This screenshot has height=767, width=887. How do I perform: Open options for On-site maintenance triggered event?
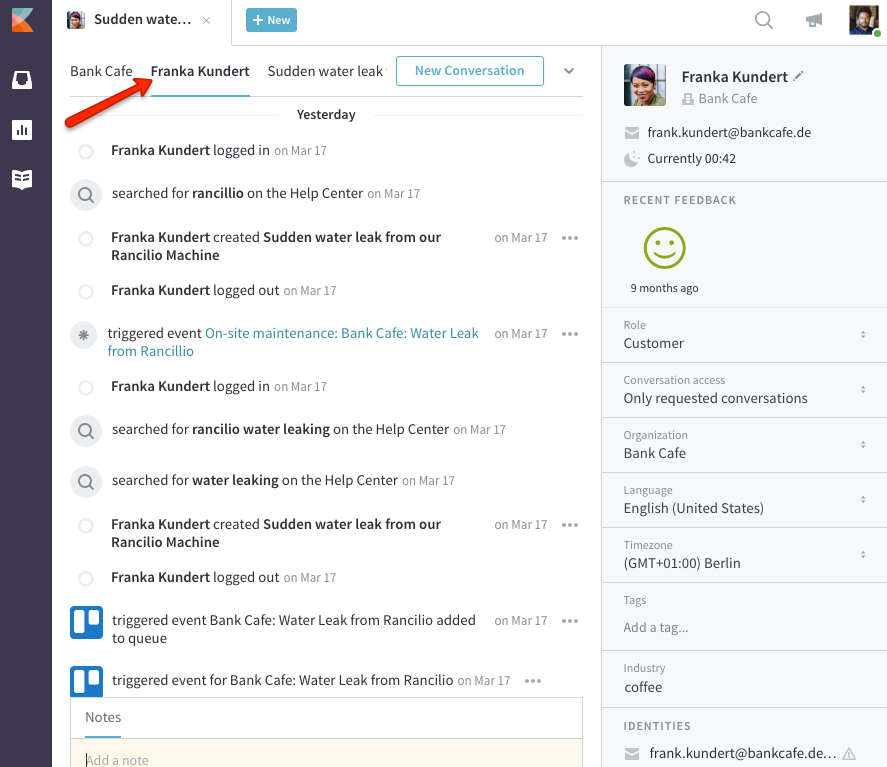pos(570,334)
